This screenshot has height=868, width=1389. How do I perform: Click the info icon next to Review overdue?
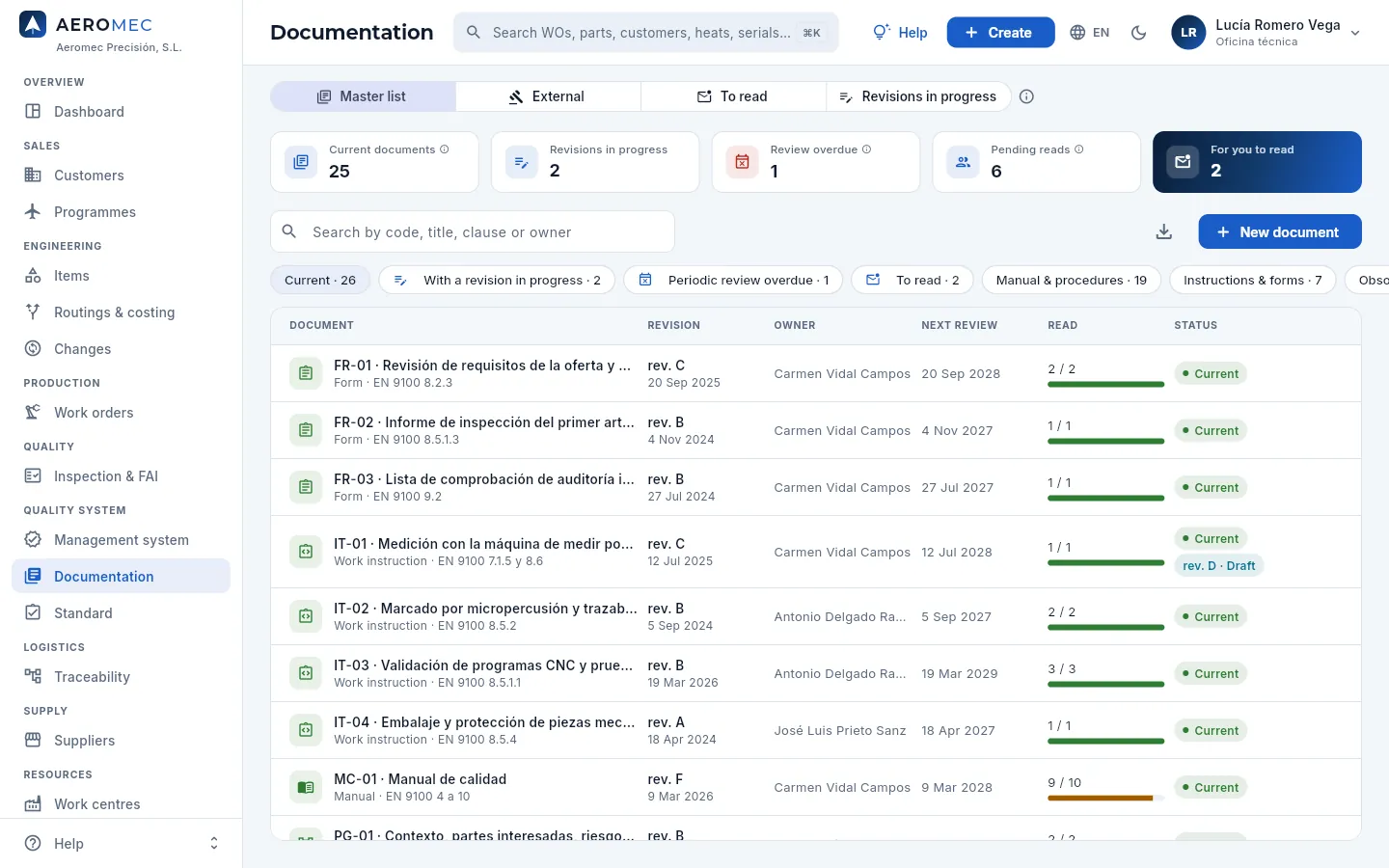(x=866, y=149)
